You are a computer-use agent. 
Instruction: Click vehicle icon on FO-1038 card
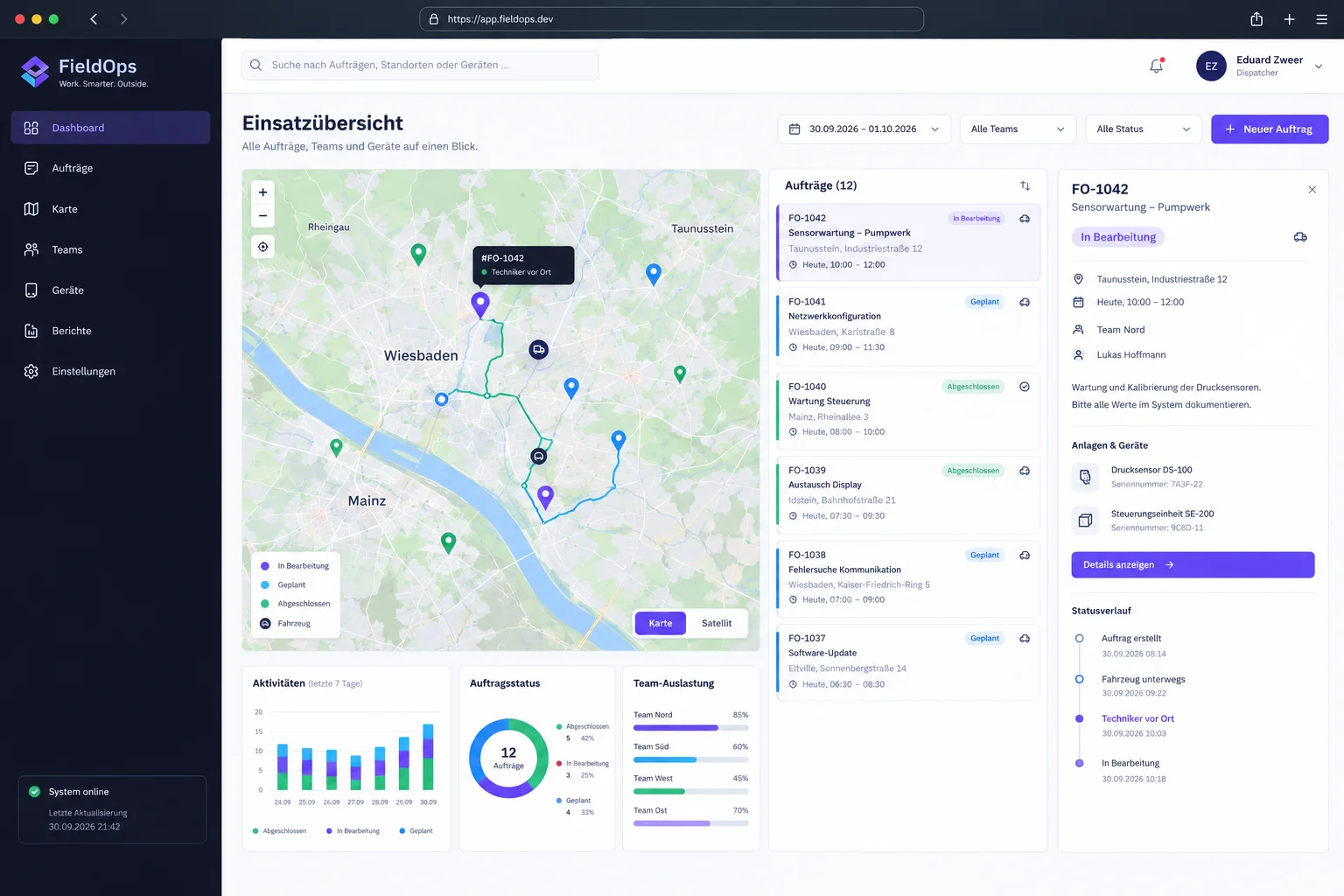coord(1025,556)
